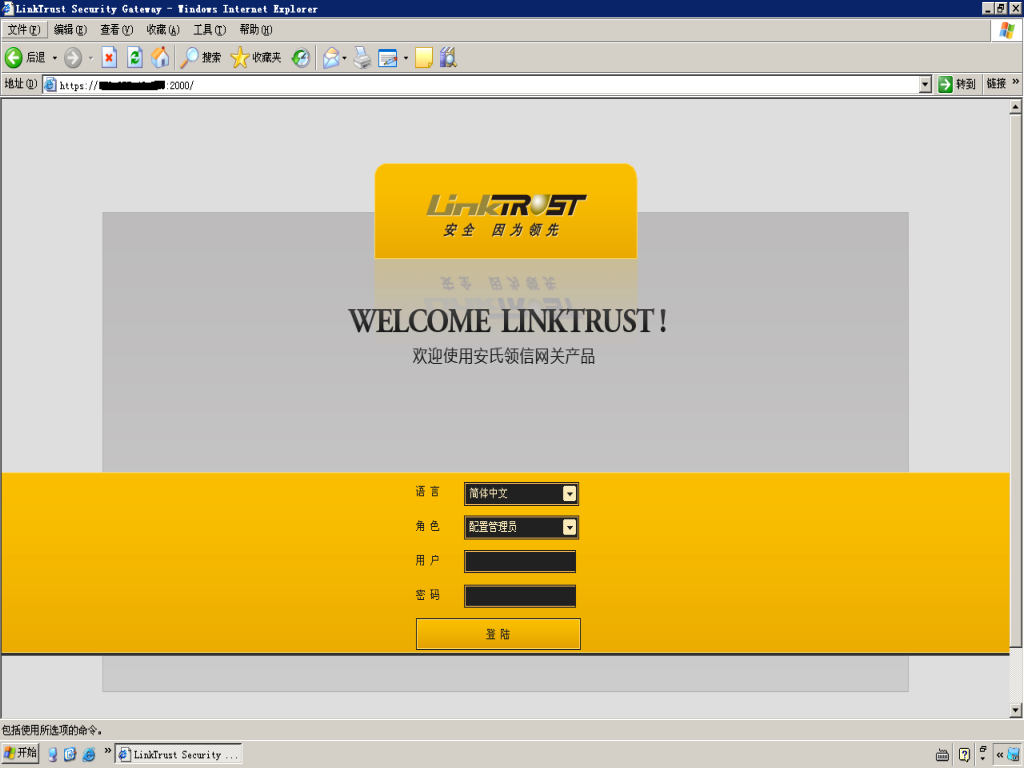The height and width of the screenshot is (768, 1024).
Task: Click the page icon in the address bar
Action: 50,84
